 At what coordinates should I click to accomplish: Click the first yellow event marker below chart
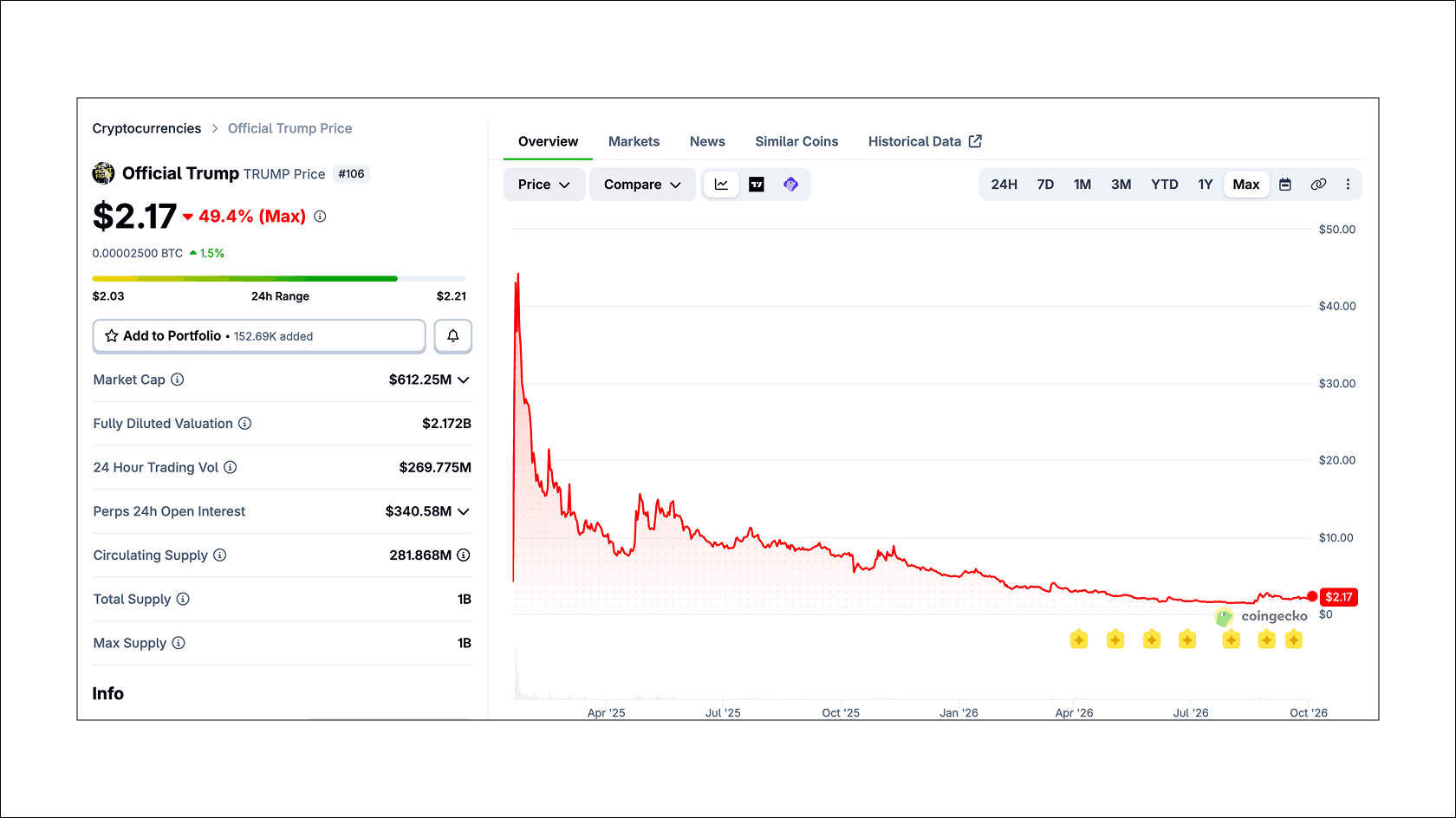coord(1079,639)
